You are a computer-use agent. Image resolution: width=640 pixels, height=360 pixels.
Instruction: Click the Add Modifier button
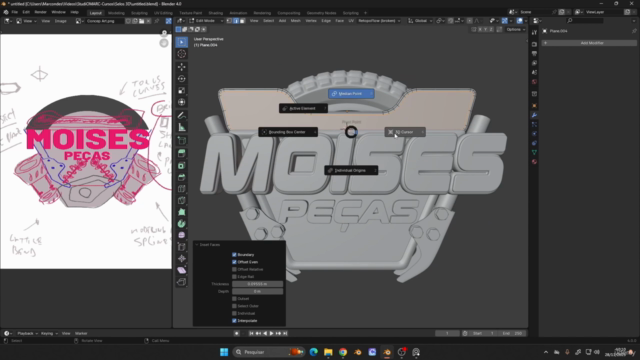click(x=589, y=43)
